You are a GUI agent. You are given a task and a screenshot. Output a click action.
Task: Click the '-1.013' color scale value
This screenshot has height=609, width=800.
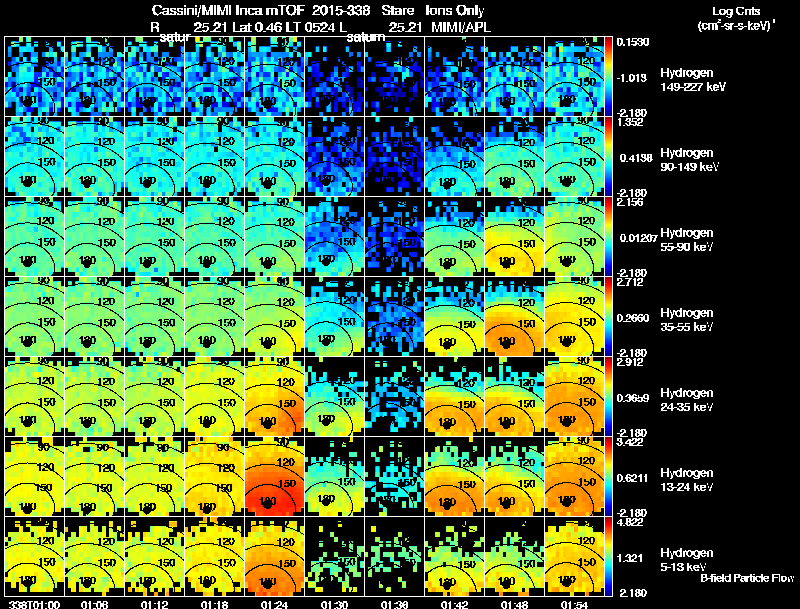click(x=631, y=78)
